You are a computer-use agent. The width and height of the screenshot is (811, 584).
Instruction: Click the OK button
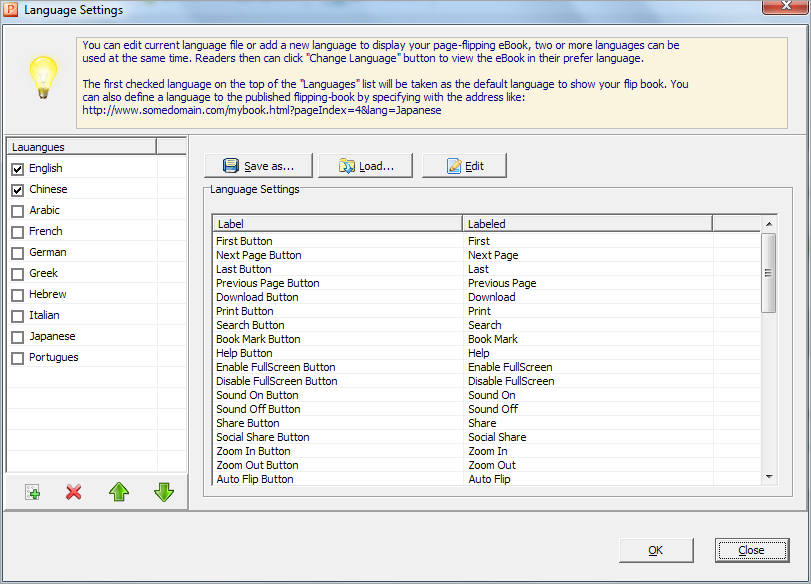pyautogui.click(x=656, y=550)
